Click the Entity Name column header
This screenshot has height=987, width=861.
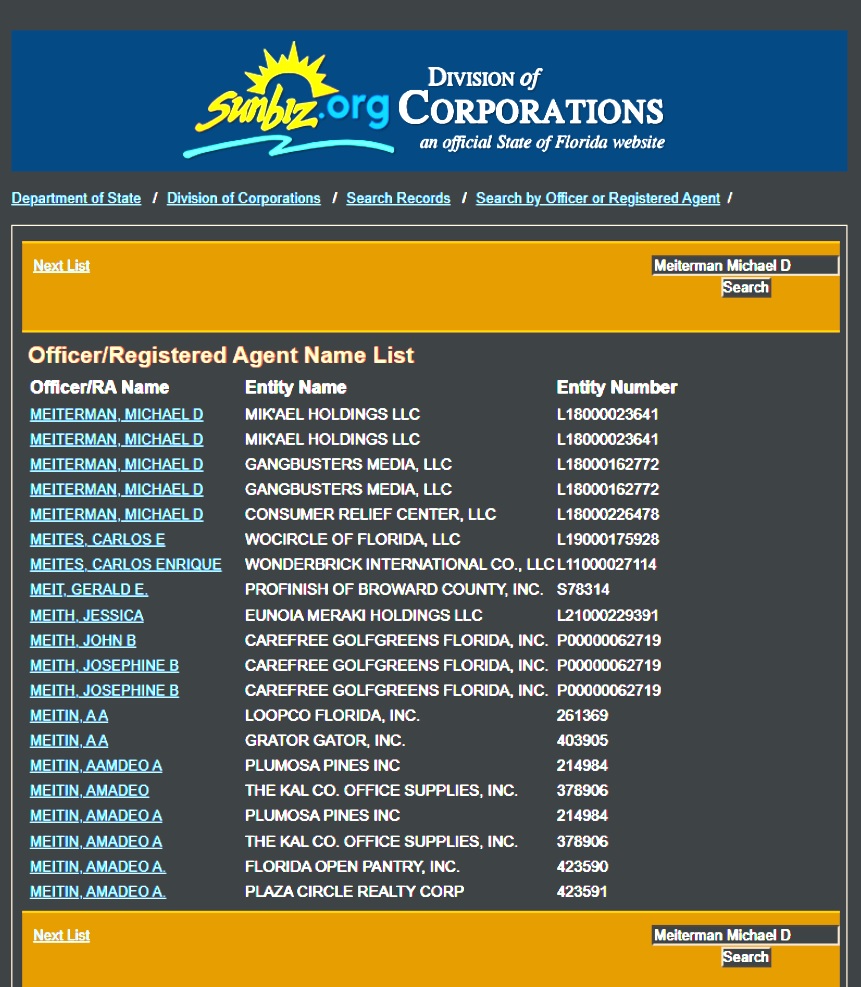tap(296, 387)
